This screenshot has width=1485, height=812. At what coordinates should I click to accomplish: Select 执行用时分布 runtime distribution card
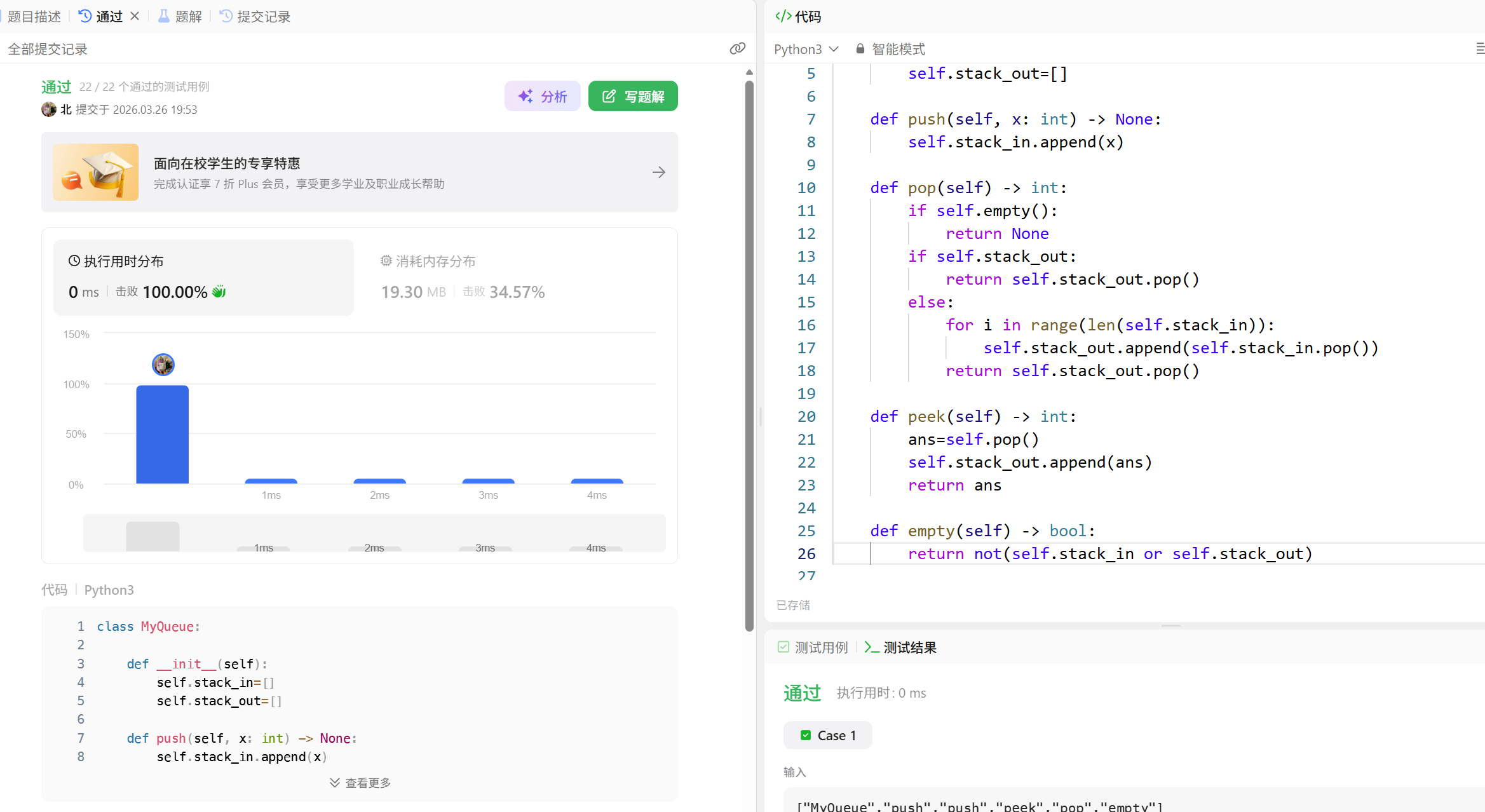coord(203,277)
